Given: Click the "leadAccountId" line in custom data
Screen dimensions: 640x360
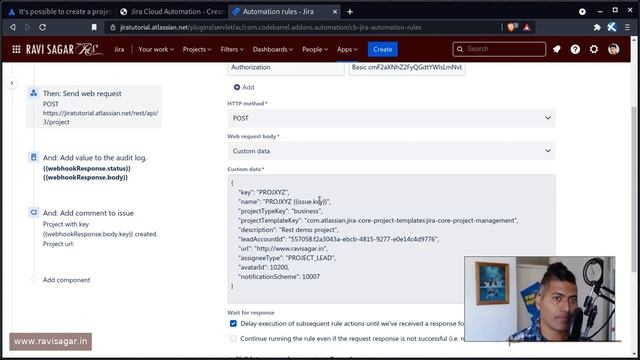Looking at the screenshot, I should click(x=338, y=239).
